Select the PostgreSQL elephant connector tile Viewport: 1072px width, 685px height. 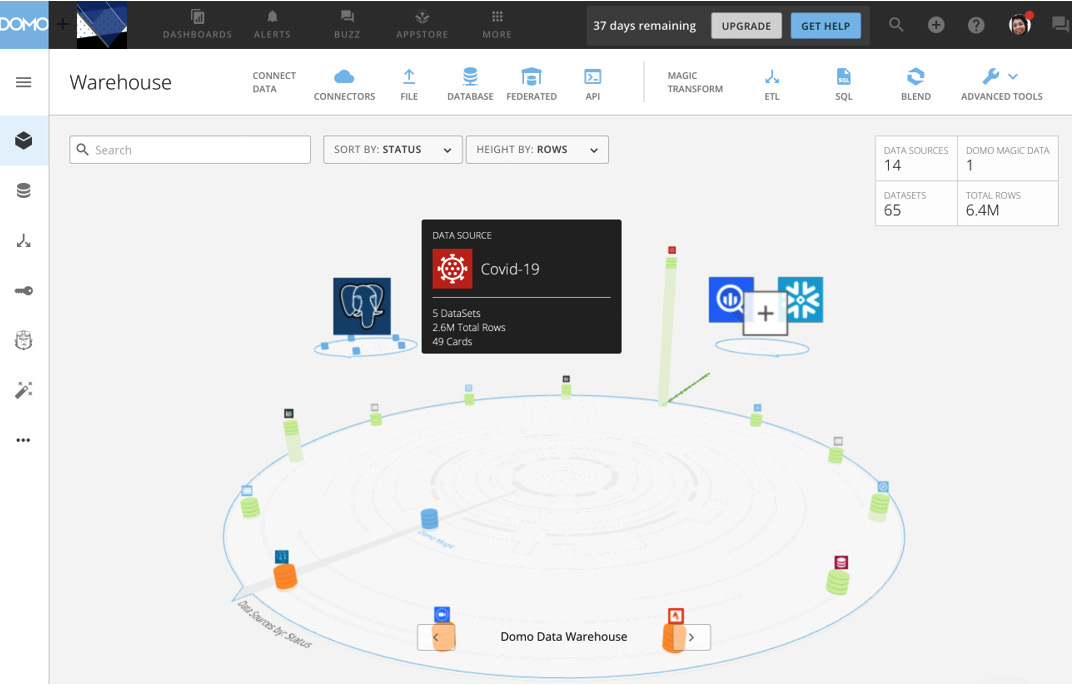[x=362, y=306]
